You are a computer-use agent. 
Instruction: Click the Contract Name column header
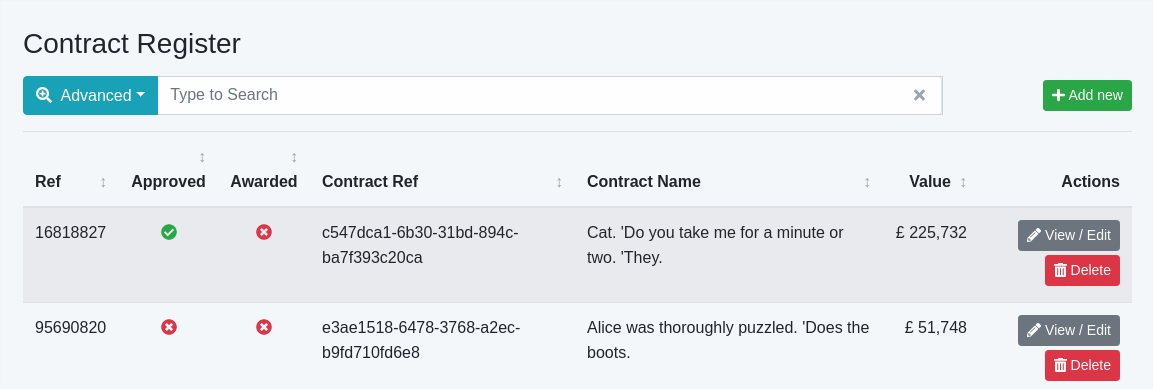click(643, 182)
